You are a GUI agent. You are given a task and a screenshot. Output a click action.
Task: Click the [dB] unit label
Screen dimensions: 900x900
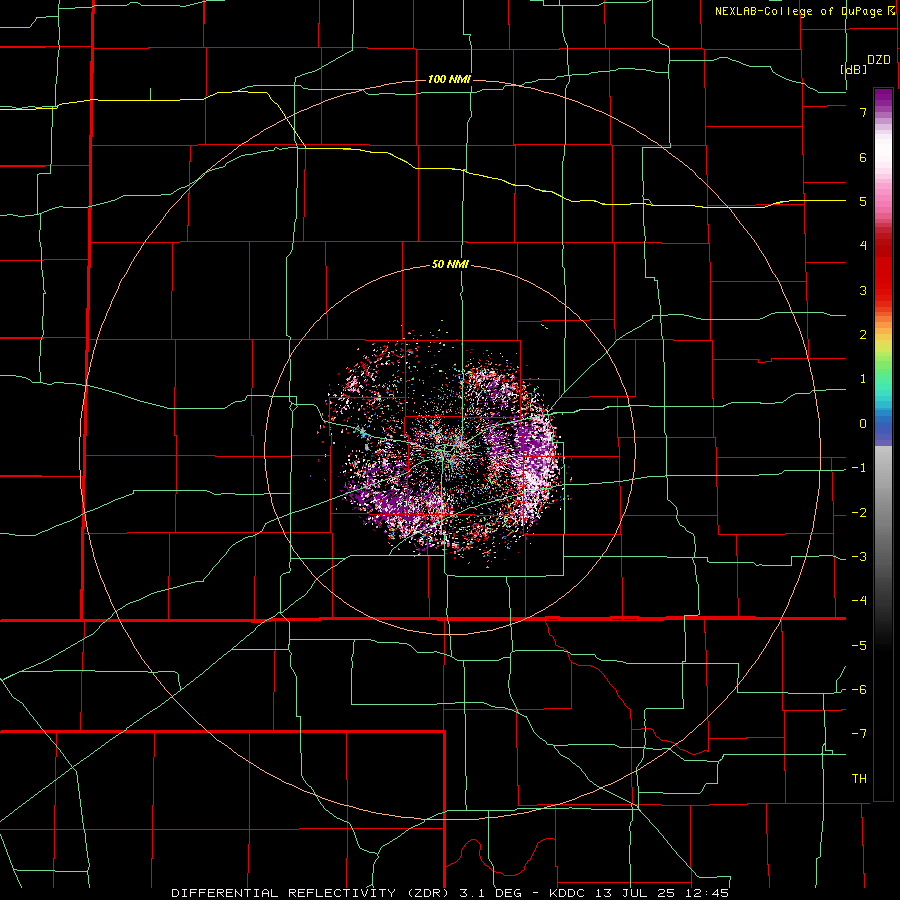pos(854,69)
